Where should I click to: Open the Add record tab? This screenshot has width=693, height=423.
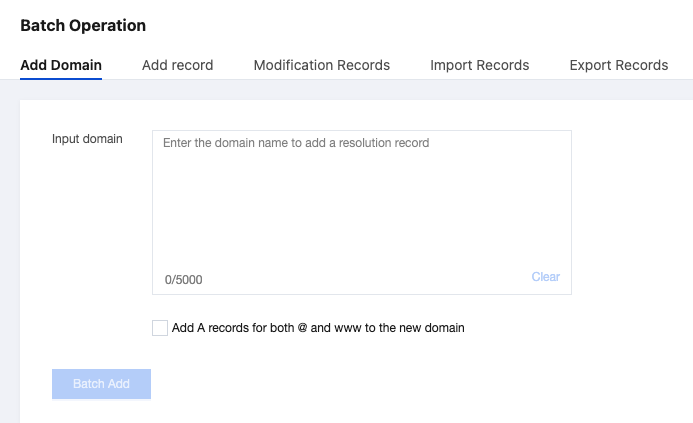[177, 65]
